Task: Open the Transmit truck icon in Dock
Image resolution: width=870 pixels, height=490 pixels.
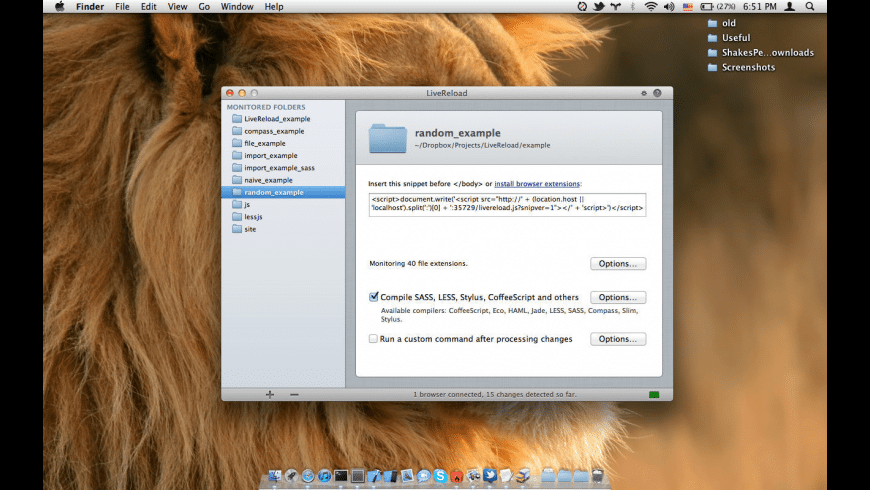Action: click(523, 476)
